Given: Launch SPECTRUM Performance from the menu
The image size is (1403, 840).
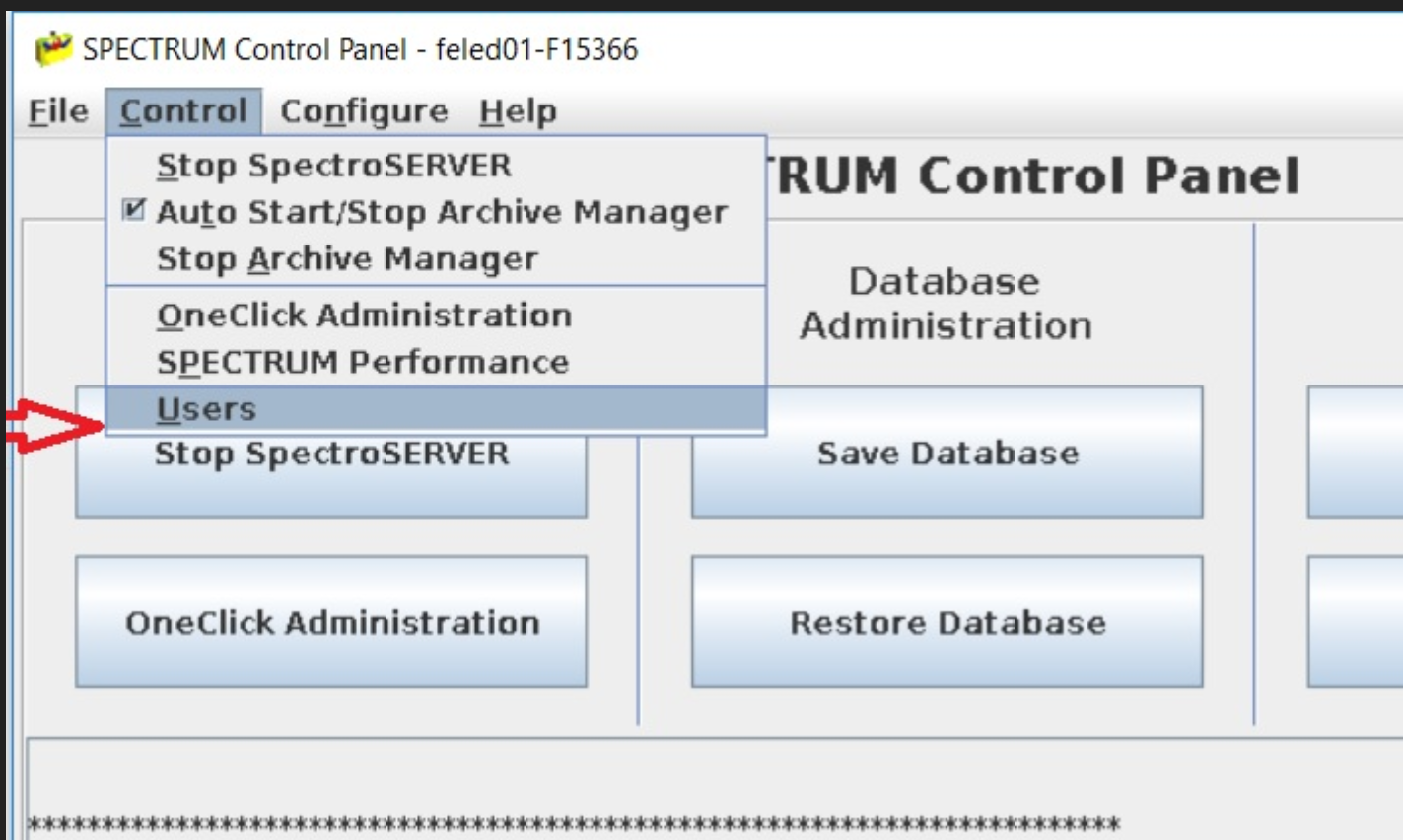Looking at the screenshot, I should [x=362, y=362].
